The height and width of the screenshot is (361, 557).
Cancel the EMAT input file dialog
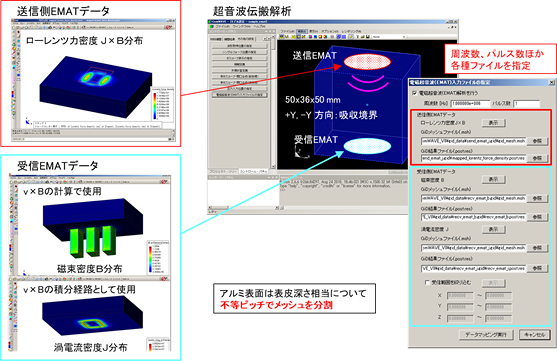(x=534, y=335)
